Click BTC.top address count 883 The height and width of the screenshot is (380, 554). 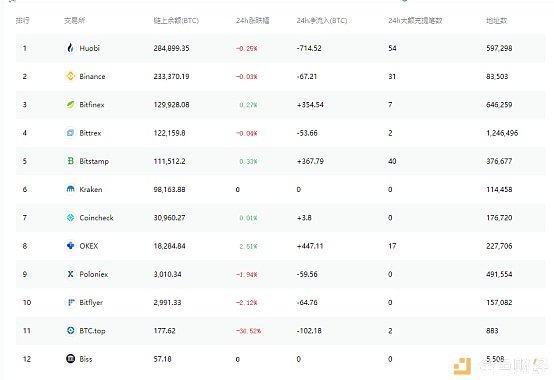[x=492, y=331]
